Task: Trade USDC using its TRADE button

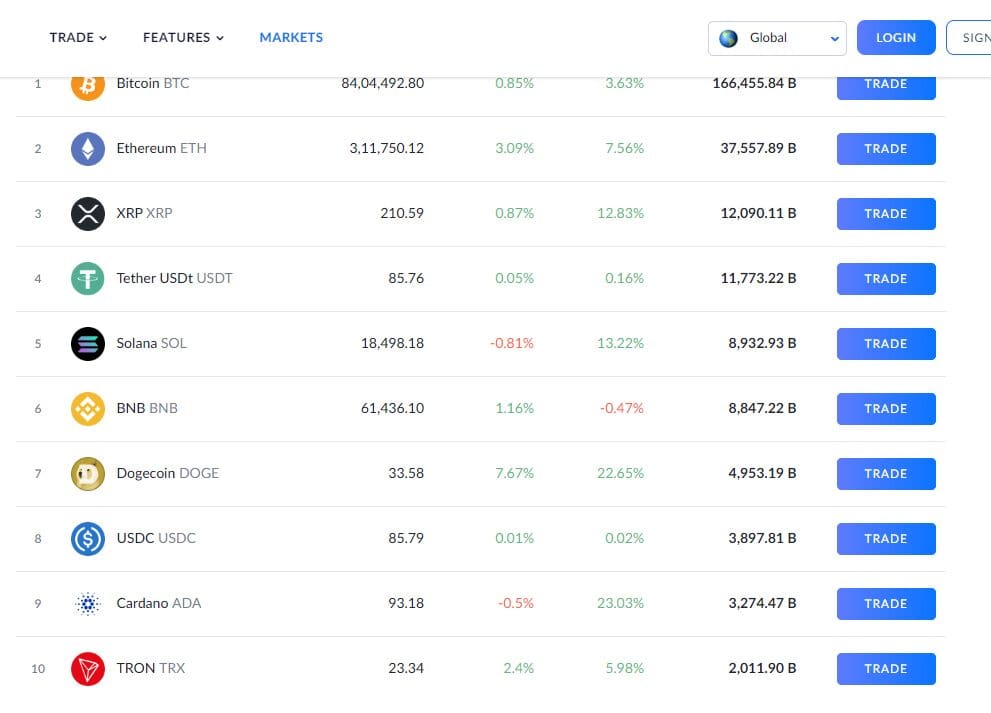Action: 886,539
